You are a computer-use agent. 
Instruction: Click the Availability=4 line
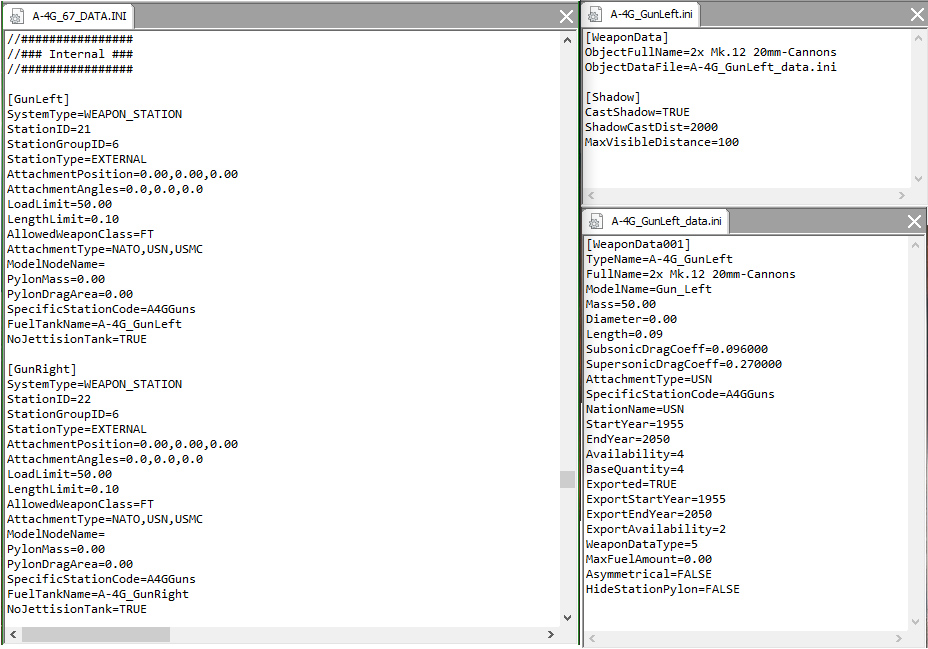click(x=635, y=454)
